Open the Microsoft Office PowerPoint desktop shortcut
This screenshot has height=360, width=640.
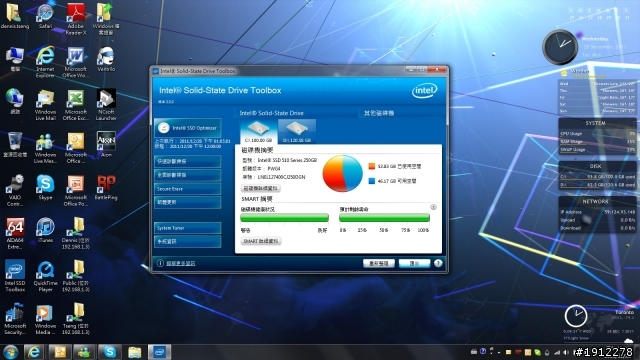pyautogui.click(x=76, y=190)
